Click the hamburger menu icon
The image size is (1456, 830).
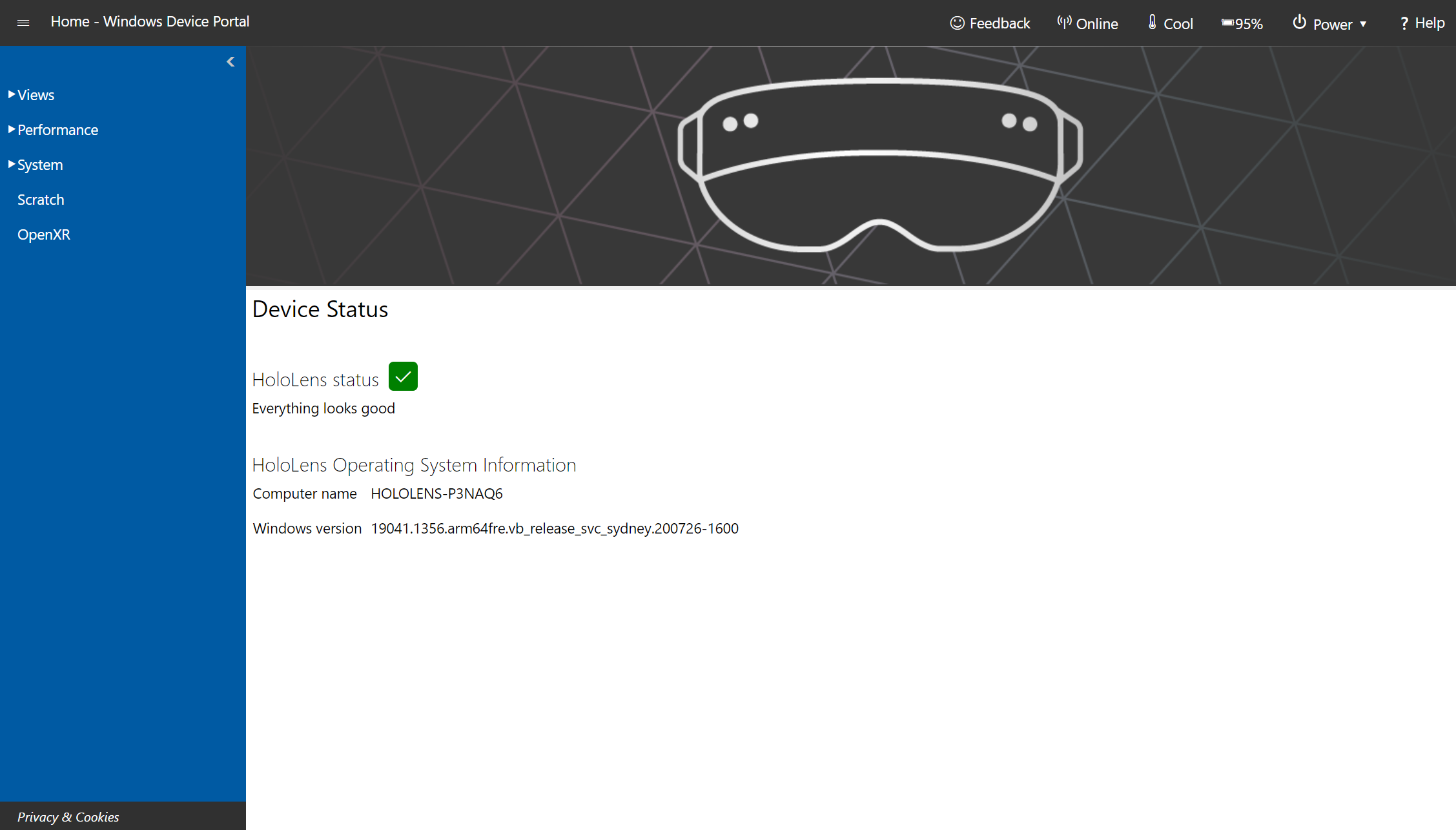pyautogui.click(x=23, y=22)
